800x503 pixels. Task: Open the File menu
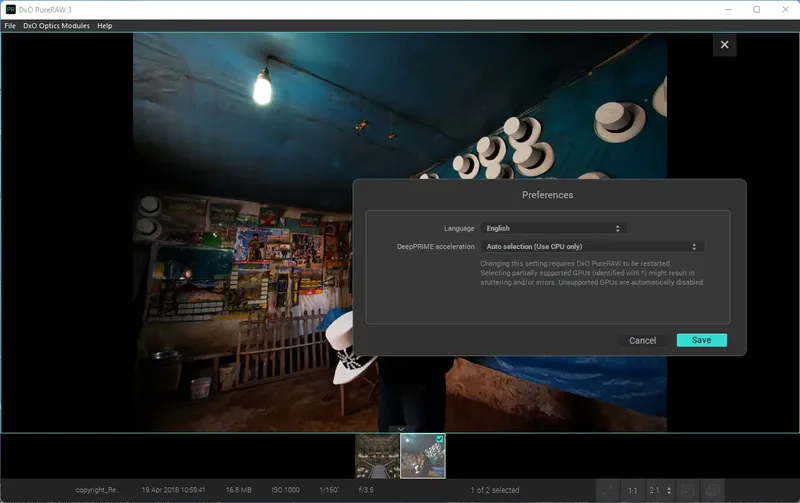click(10, 25)
